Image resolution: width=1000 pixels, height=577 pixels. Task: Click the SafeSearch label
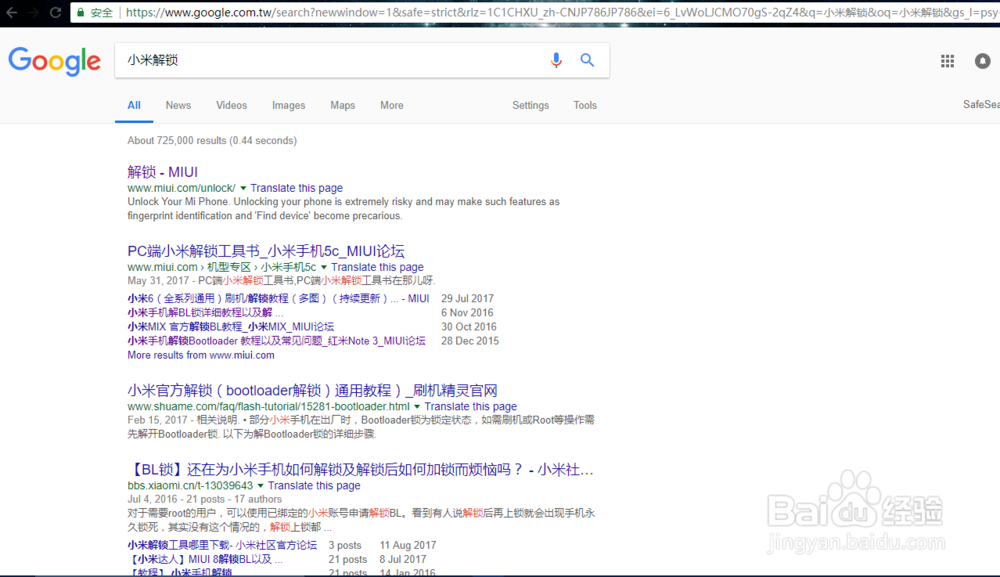point(981,105)
